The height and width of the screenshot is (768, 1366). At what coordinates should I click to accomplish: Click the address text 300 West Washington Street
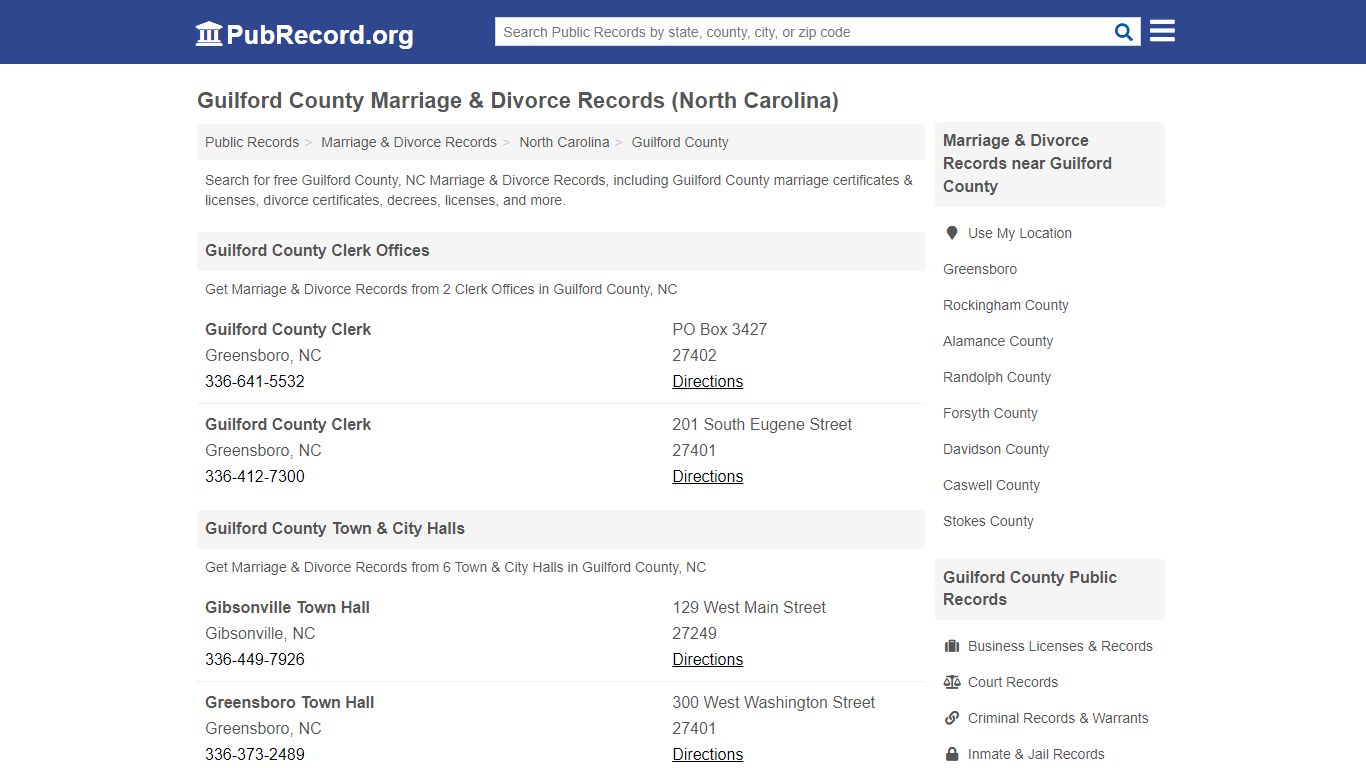(x=774, y=702)
